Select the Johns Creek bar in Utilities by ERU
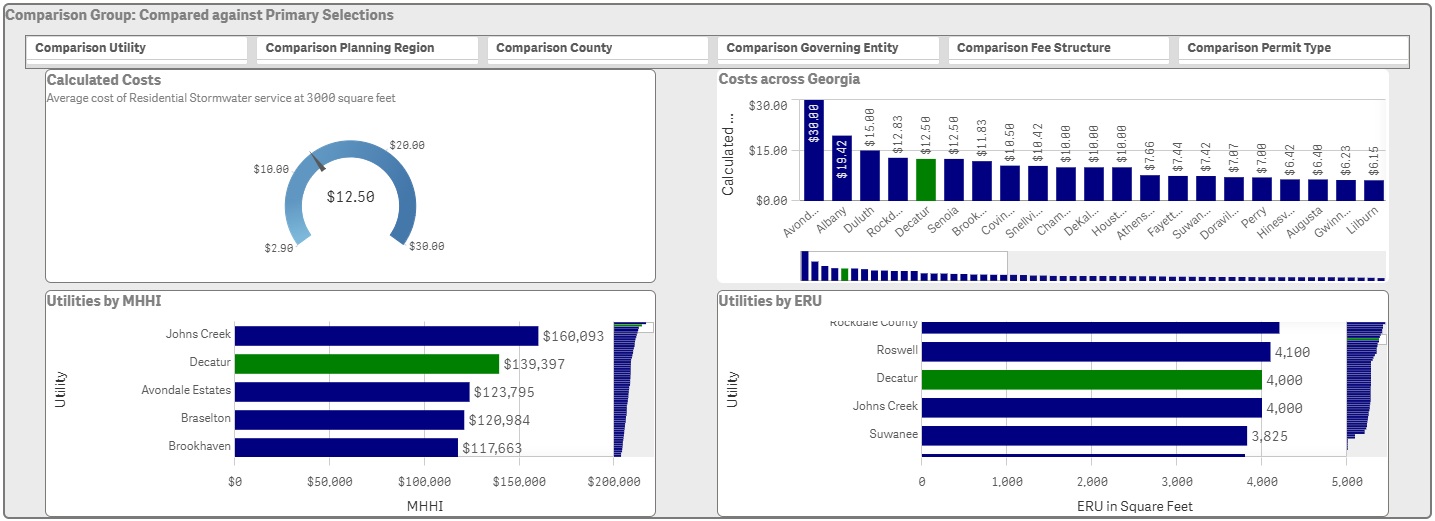Viewport: 1435px width, 521px height. [x=1091, y=407]
